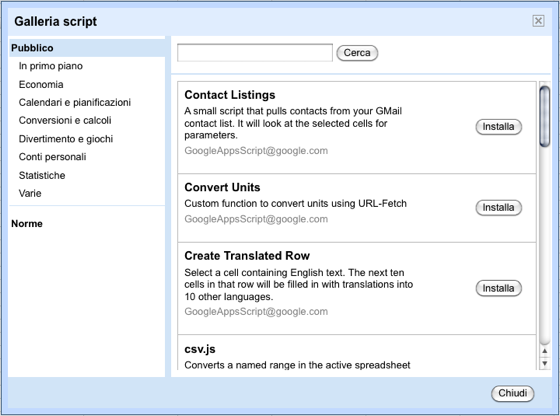
Task: Select the Varie category
Action: 30,193
